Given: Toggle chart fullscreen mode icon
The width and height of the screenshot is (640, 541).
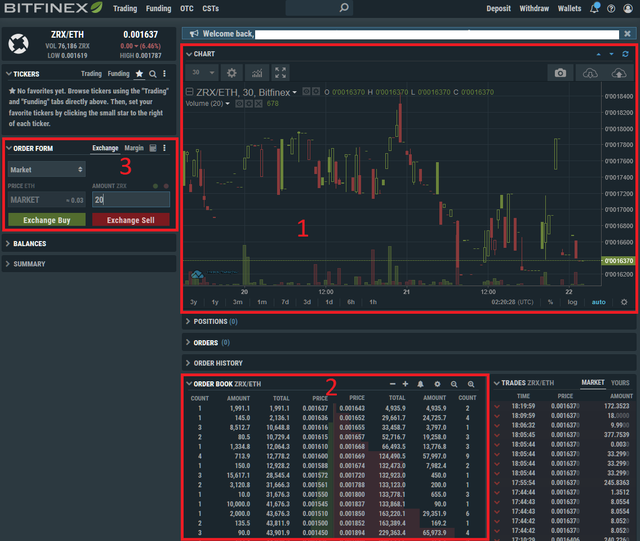Looking at the screenshot, I should (280, 73).
